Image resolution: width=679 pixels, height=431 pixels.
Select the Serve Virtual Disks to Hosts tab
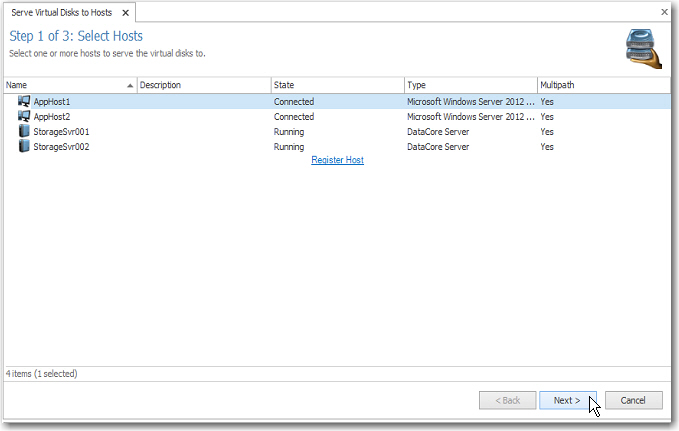pos(69,12)
